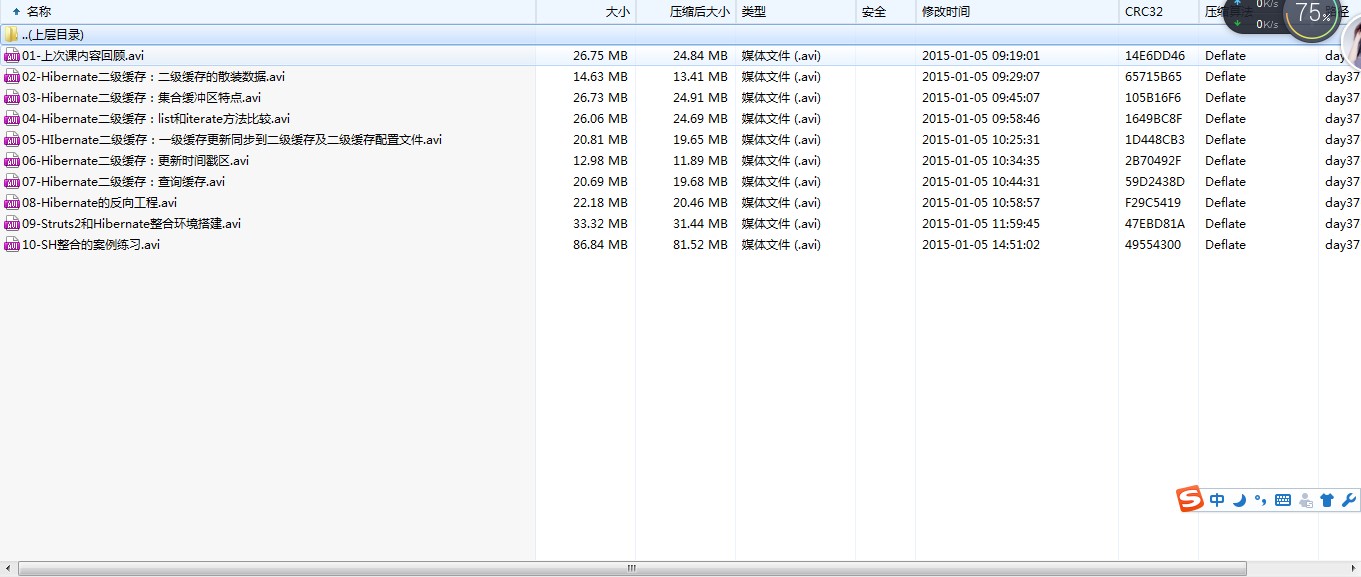Click 媒体文件 (.avi) type in the 07-Hibernate row

781,182
